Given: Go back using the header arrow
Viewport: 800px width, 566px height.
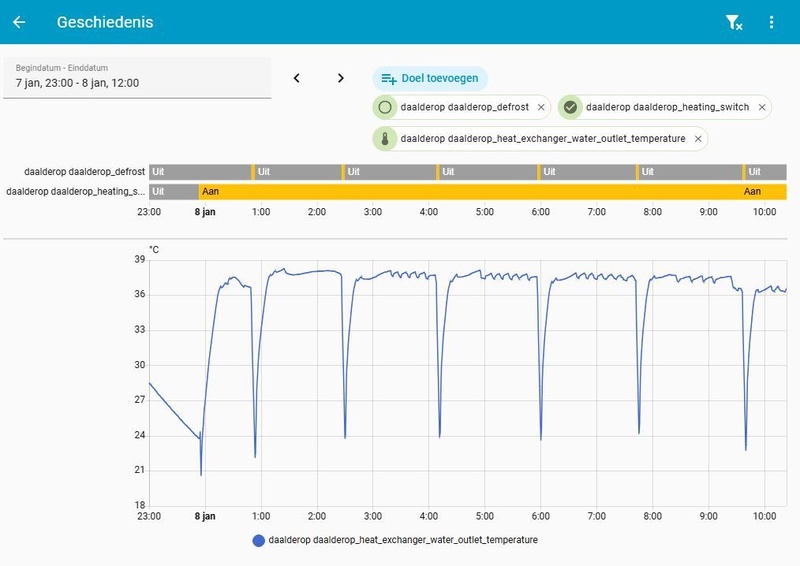Looking at the screenshot, I should (x=19, y=22).
